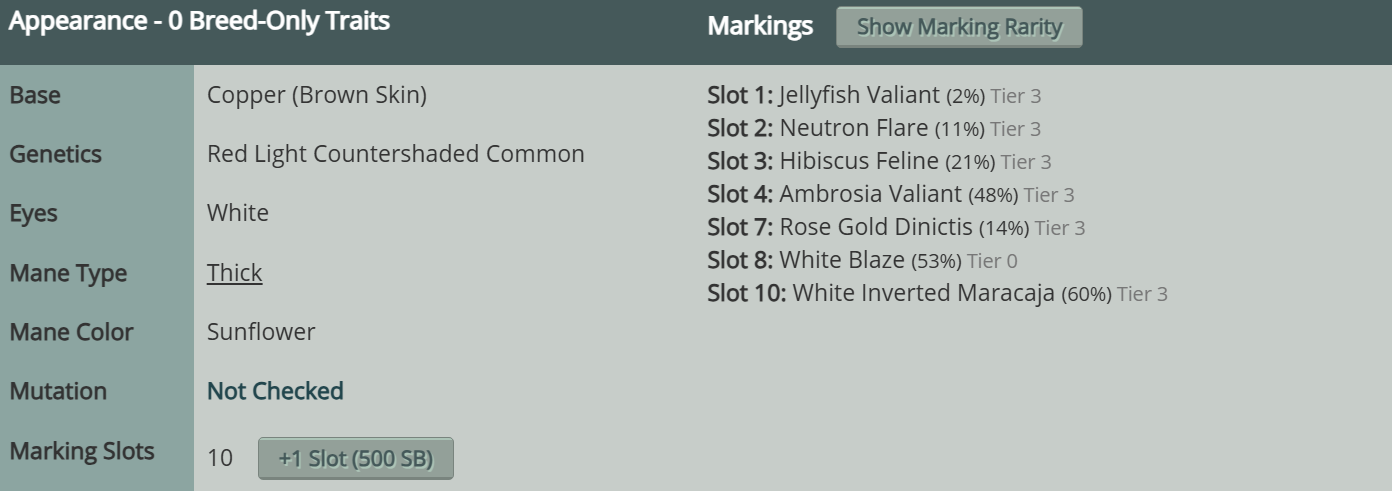Image resolution: width=1392 pixels, height=491 pixels.
Task: Click the Show Marking Rarity button
Action: [x=959, y=27]
